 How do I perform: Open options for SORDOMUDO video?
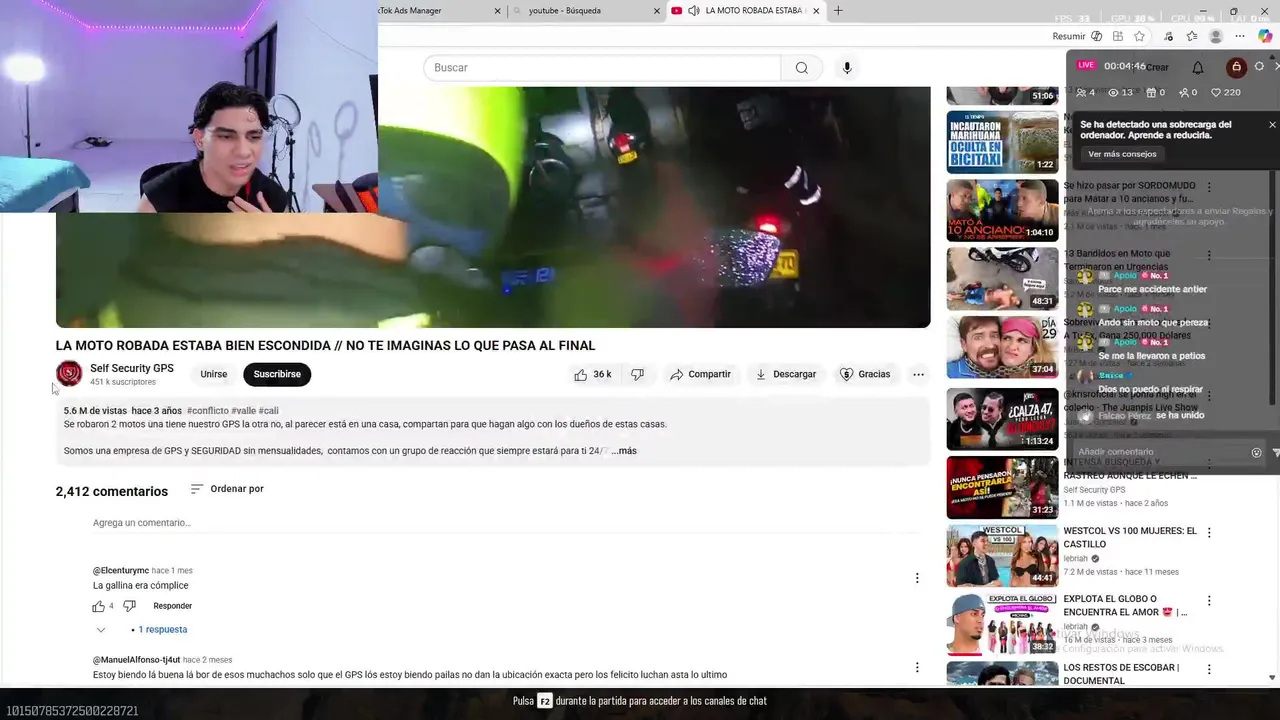click(x=1209, y=187)
